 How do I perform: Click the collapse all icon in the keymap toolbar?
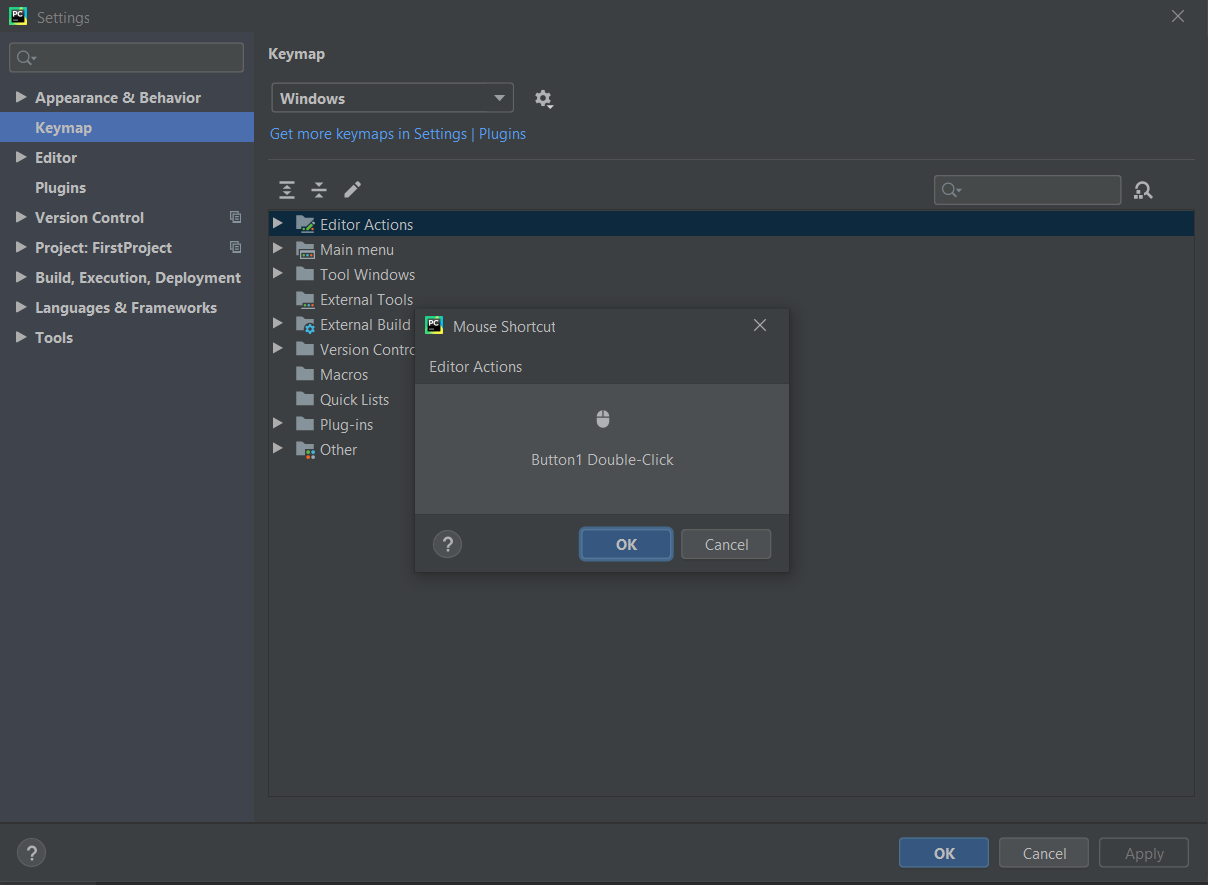pyautogui.click(x=318, y=189)
